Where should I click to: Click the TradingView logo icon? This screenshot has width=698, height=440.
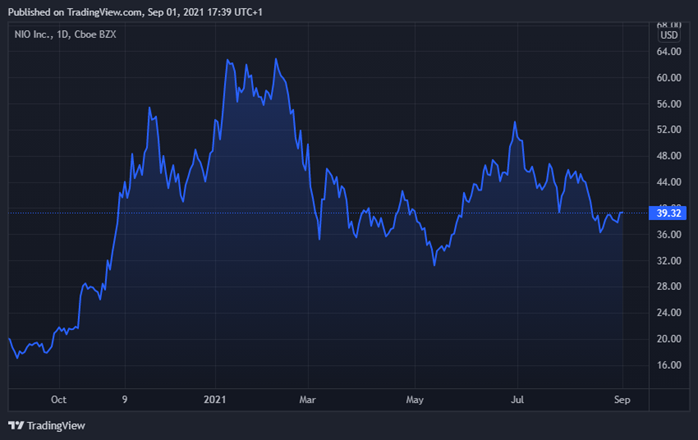coord(15,426)
